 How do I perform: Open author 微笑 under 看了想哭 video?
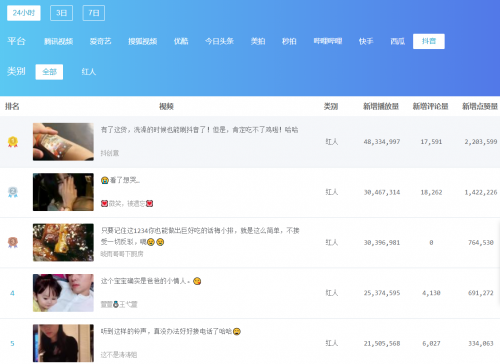[127, 203]
